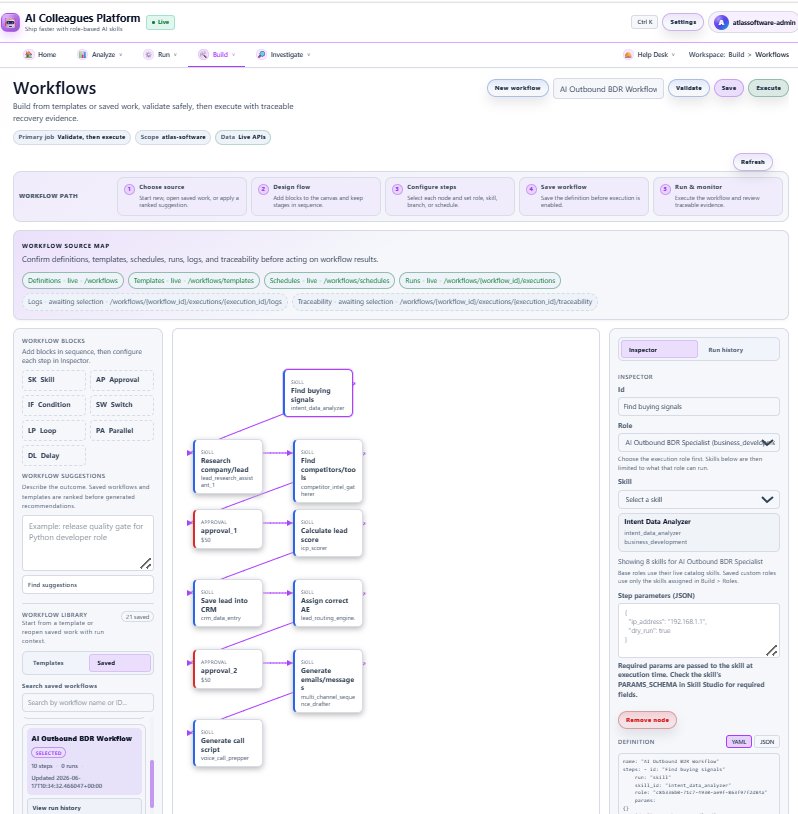Click step 4 circle for Save workflow
Screen dimensions: 798x814
531,189
